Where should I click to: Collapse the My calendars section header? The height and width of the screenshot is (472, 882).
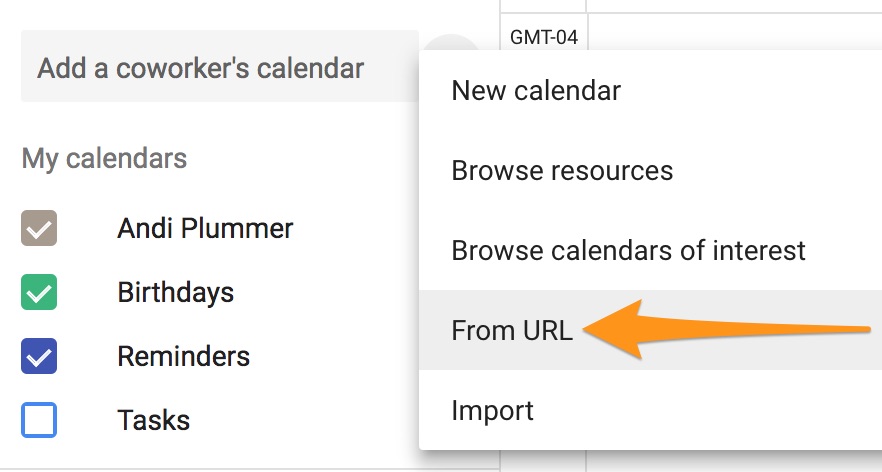pos(104,158)
